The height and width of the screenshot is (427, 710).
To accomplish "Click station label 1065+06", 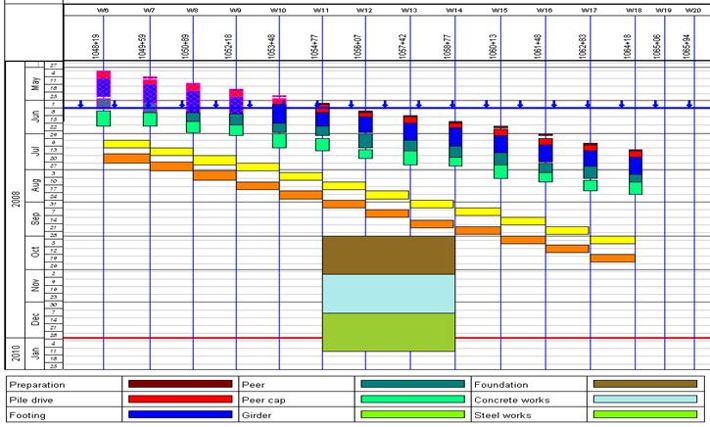I will point(657,46).
